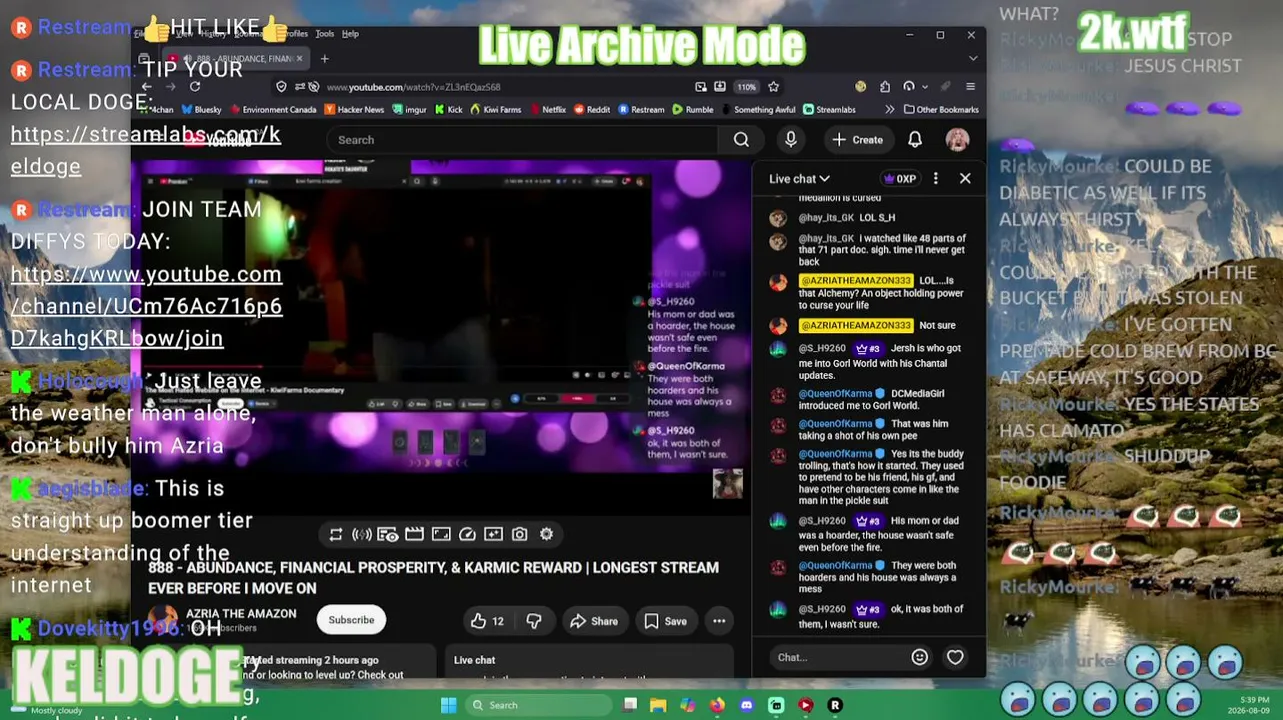Open the Tools menu in the browser
This screenshot has height=720, width=1283.
tap(325, 34)
